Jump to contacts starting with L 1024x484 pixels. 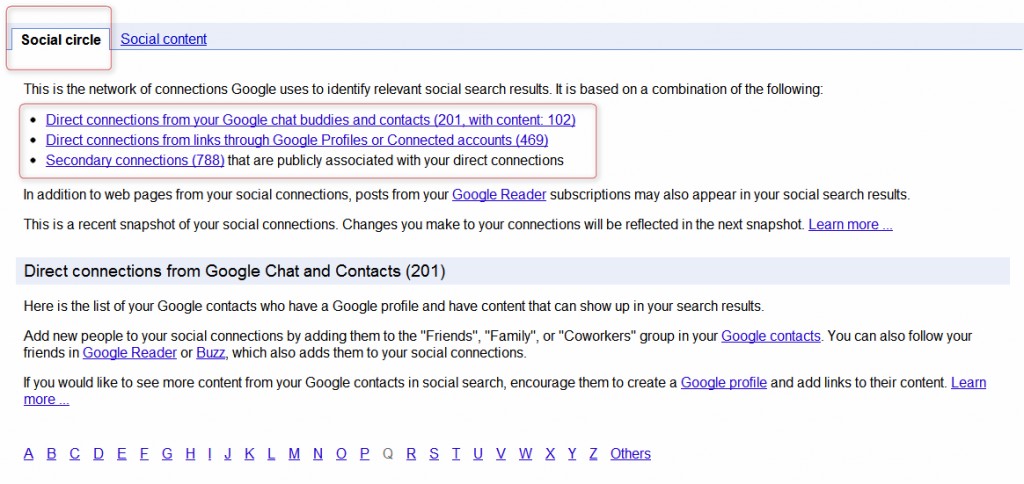[271, 454]
